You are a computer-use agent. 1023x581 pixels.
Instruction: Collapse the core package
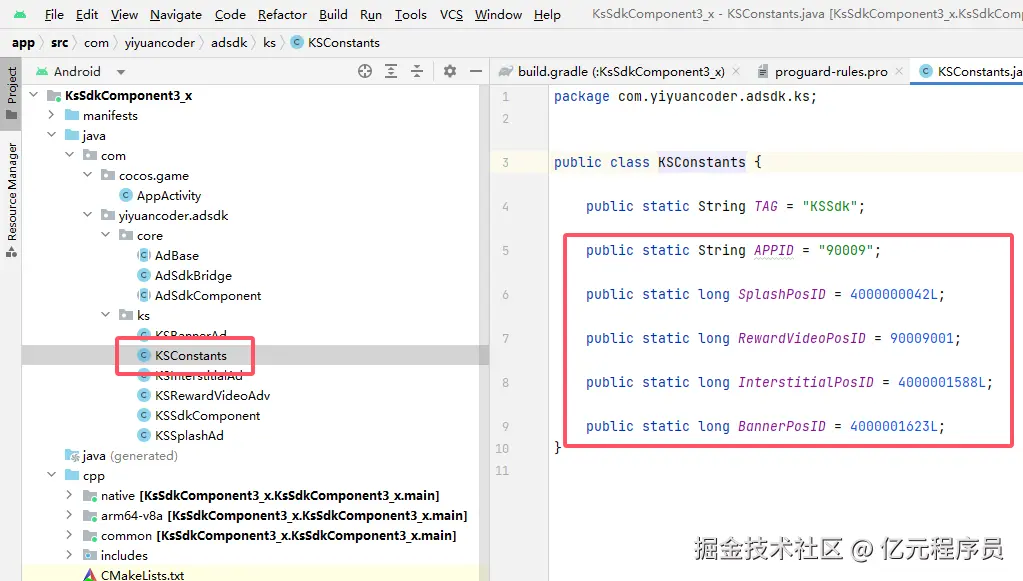(106, 235)
